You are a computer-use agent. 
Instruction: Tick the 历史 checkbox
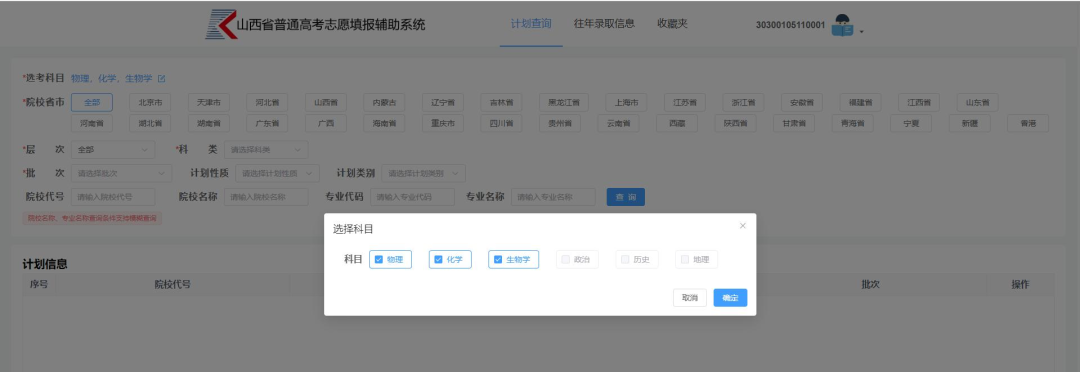[x=625, y=260]
